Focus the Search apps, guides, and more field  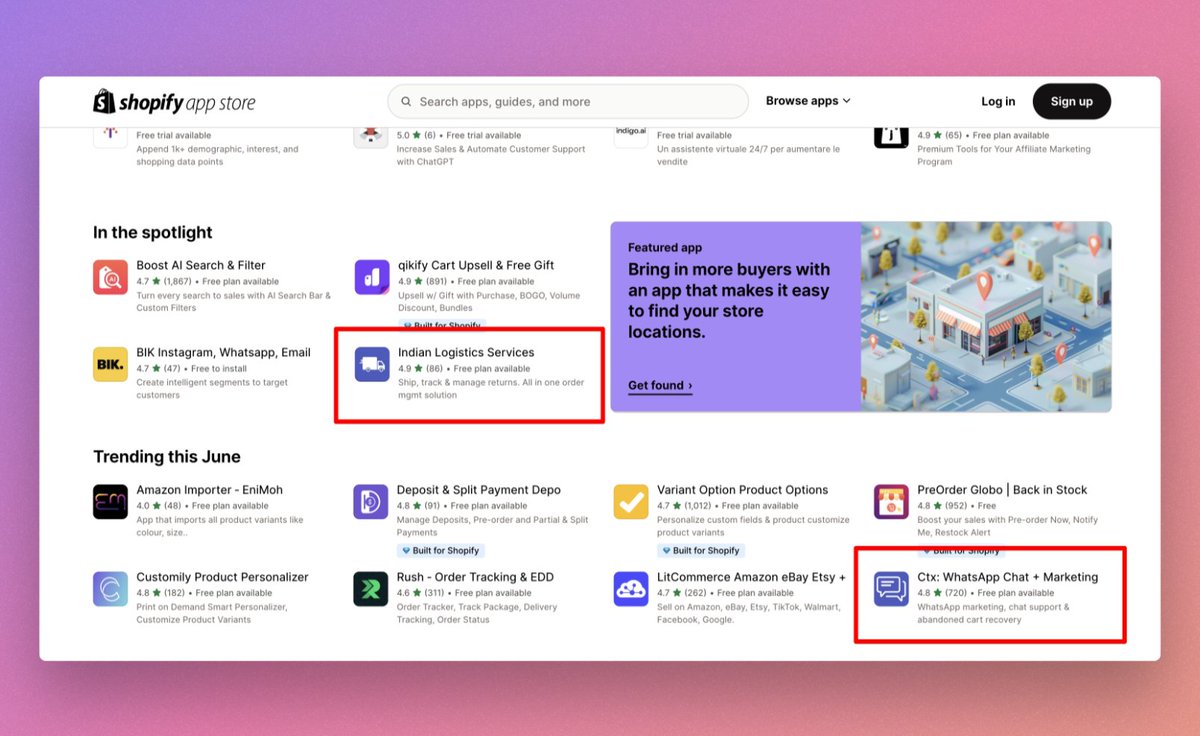pos(568,102)
